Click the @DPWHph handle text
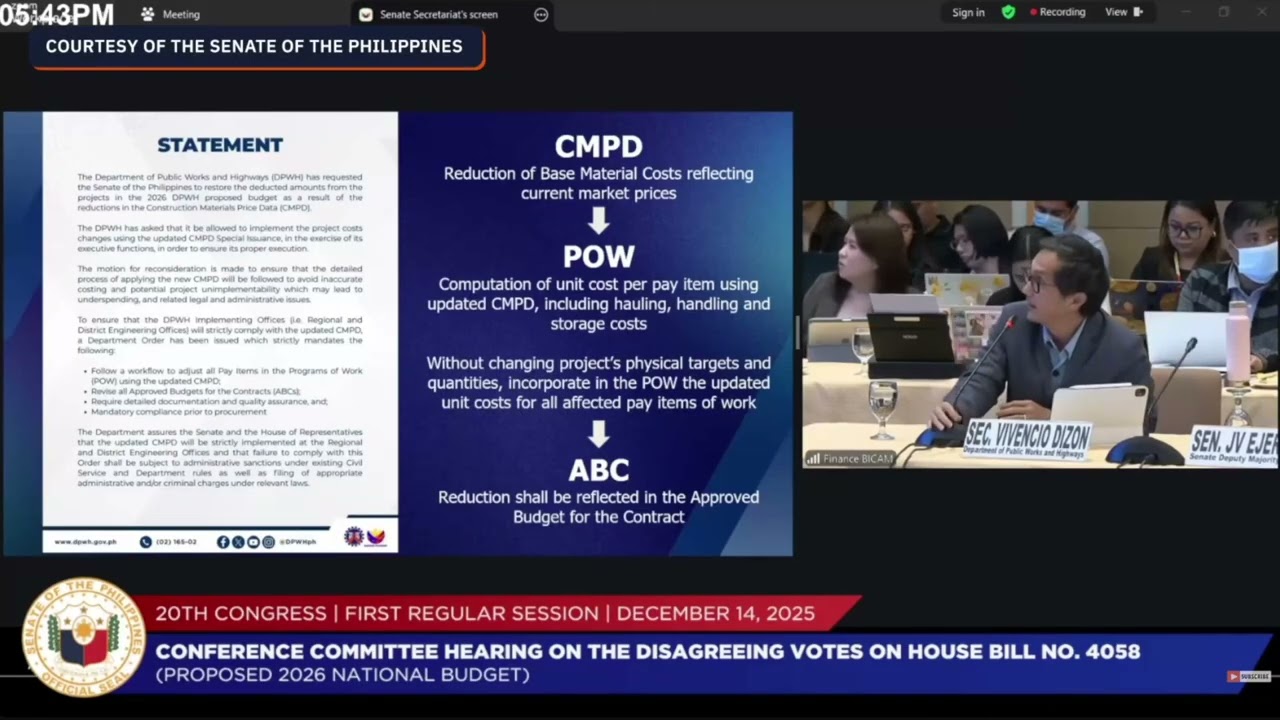Image resolution: width=1280 pixels, height=720 pixels. pos(296,542)
